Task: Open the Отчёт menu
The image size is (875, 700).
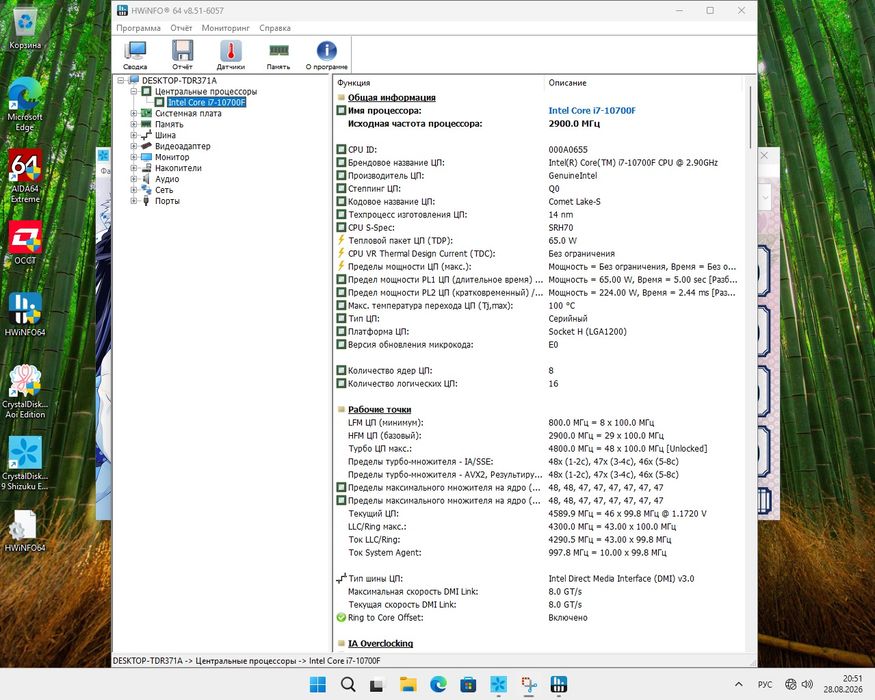Action: point(181,28)
